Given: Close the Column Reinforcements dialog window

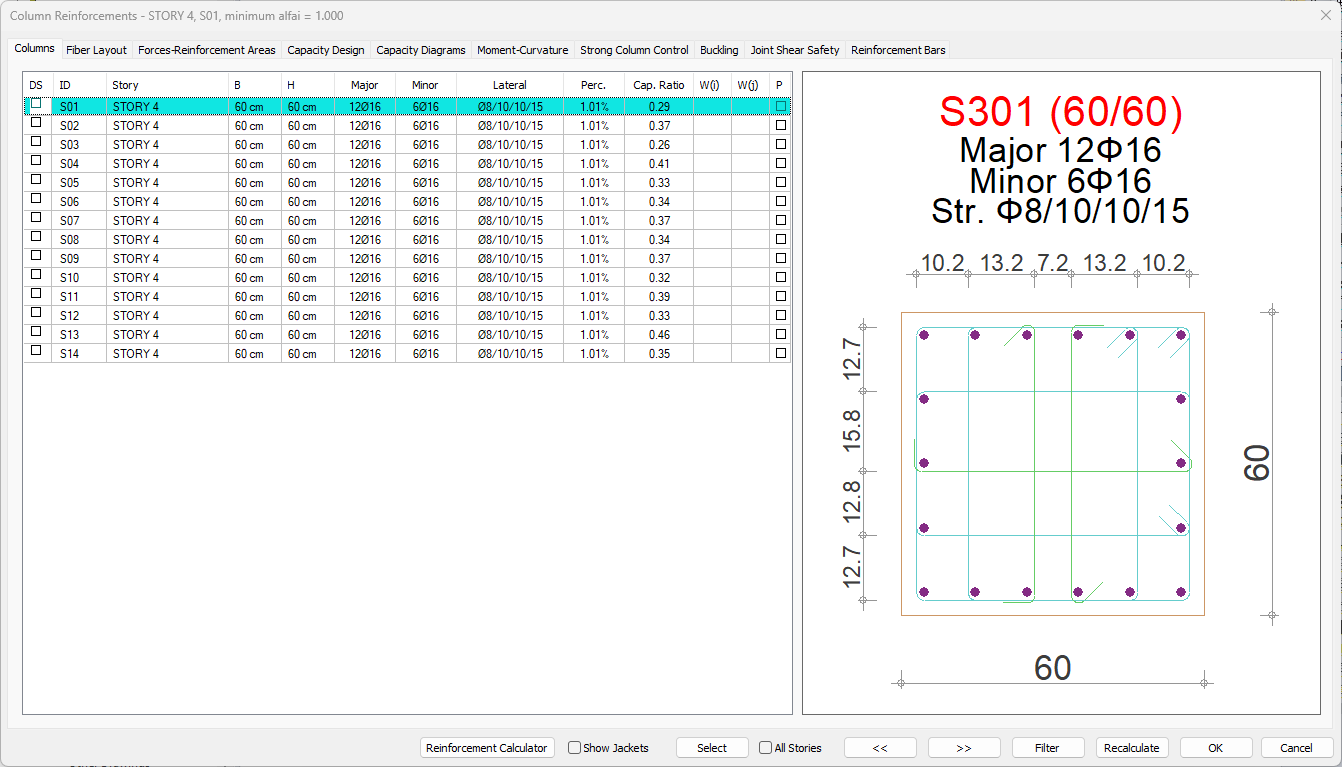Looking at the screenshot, I should tap(1325, 15).
